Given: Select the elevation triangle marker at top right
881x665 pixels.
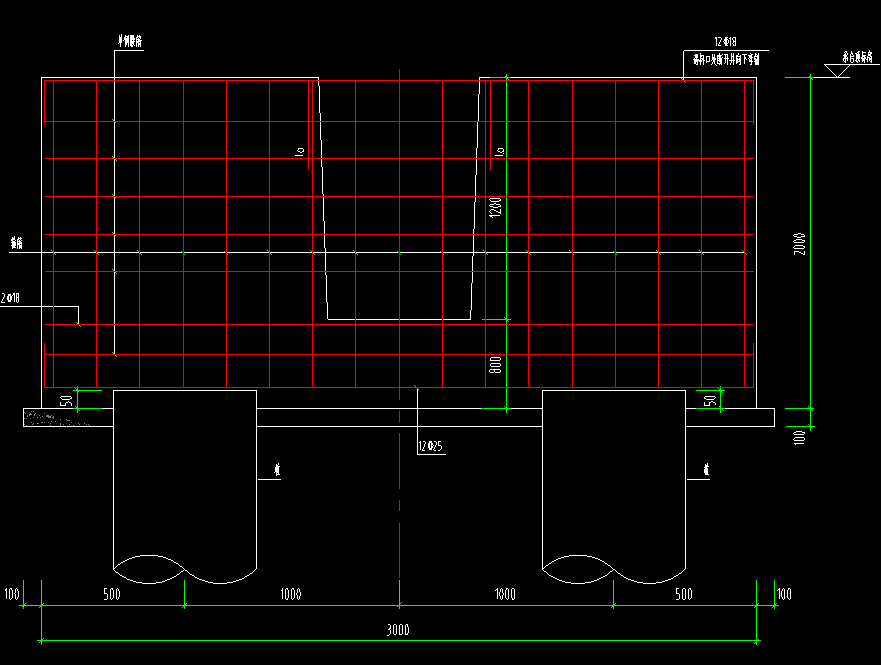Looking at the screenshot, I should pyautogui.click(x=837, y=71).
